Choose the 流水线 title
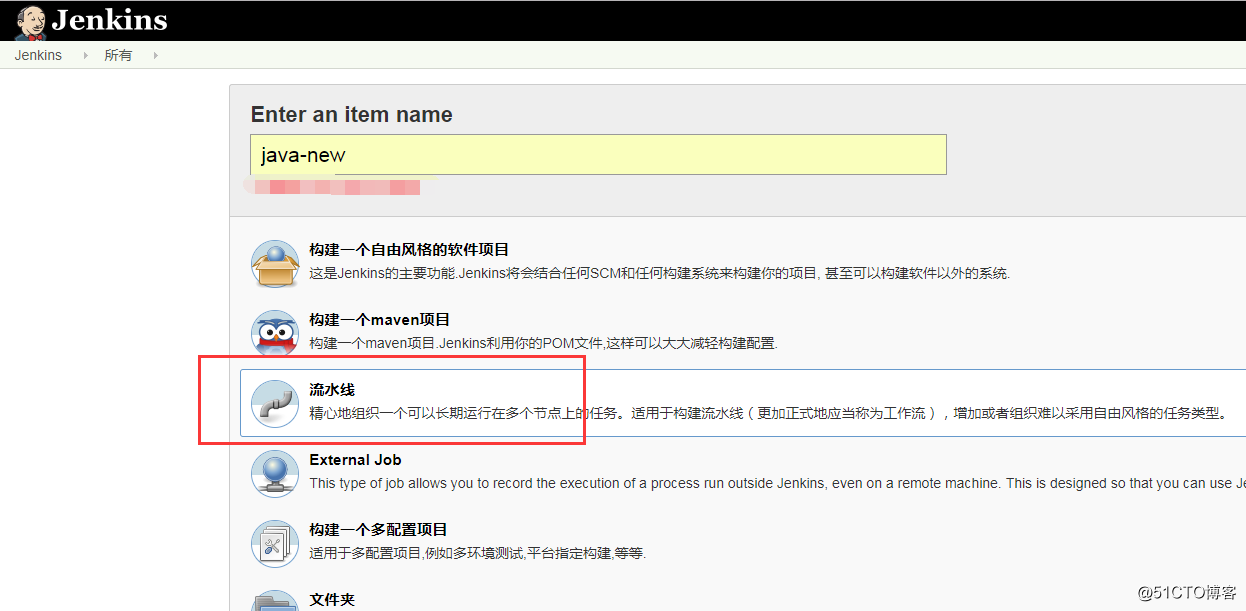The width and height of the screenshot is (1246, 611). pyautogui.click(x=332, y=390)
